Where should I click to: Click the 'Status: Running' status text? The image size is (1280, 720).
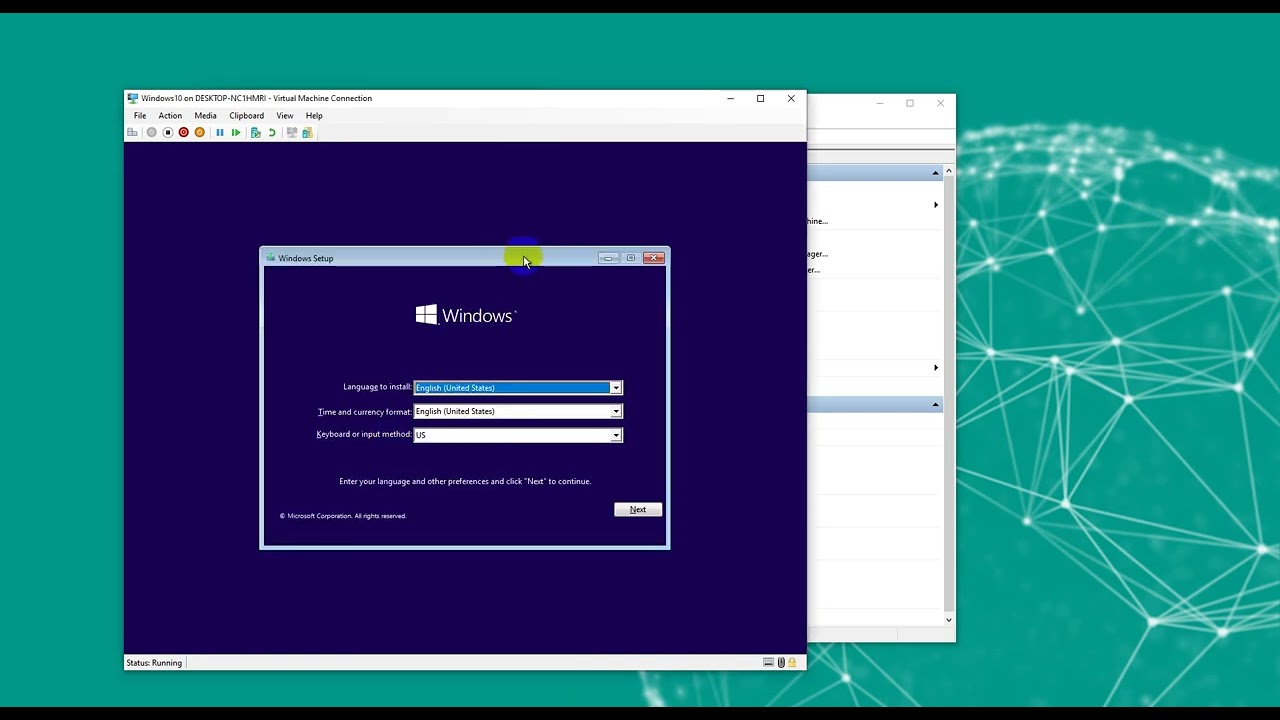154,663
